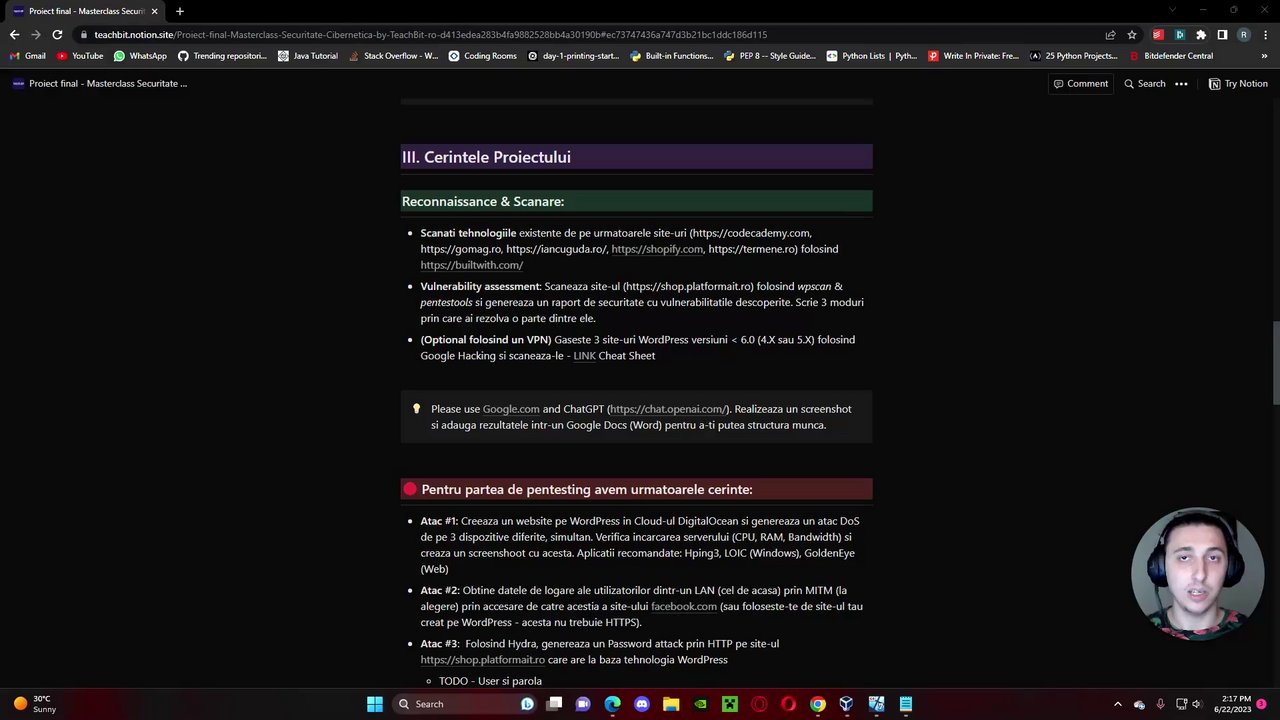
Task: Click the Try Notion button
Action: (x=1238, y=84)
